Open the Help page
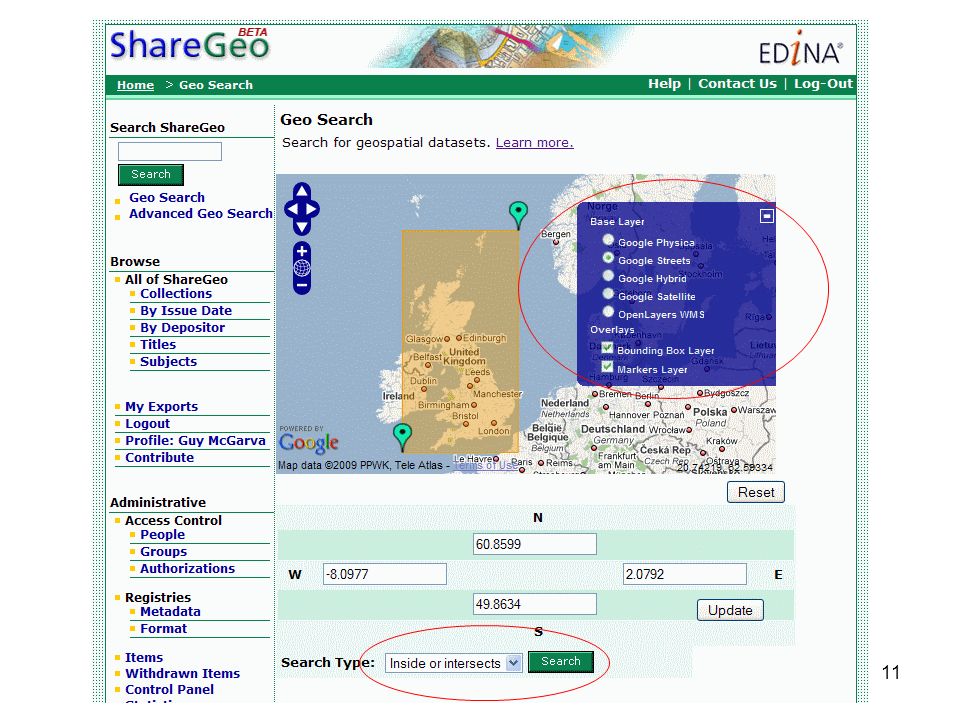 [664, 84]
